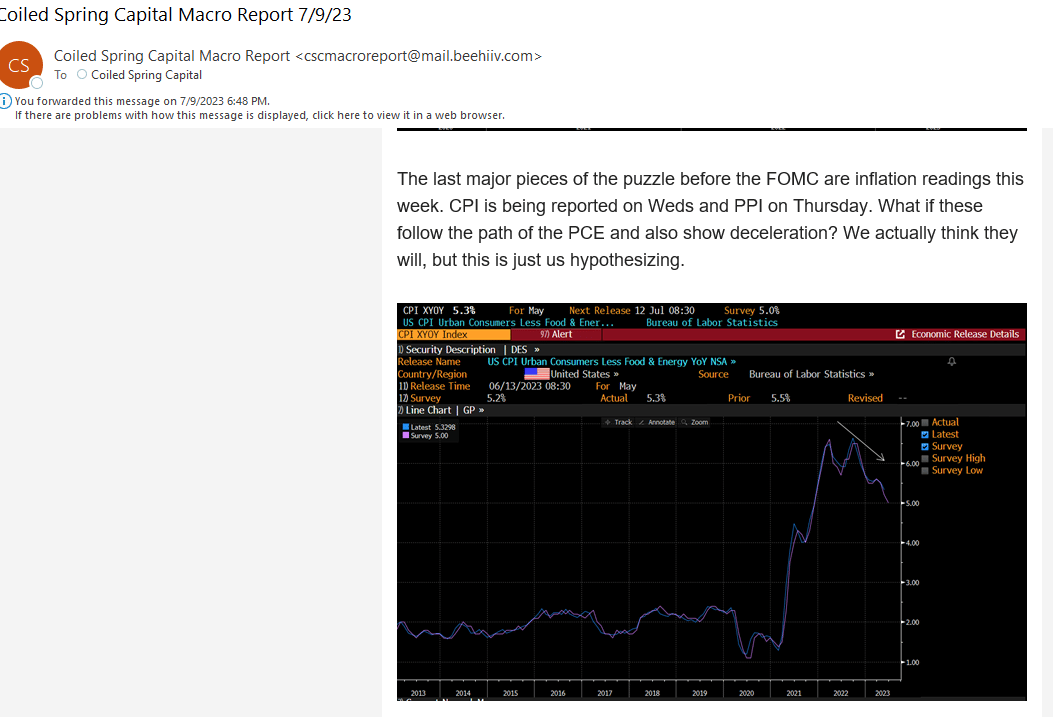Click the 2020 marker on chart time axis
The height and width of the screenshot is (717, 1053).
[746, 694]
